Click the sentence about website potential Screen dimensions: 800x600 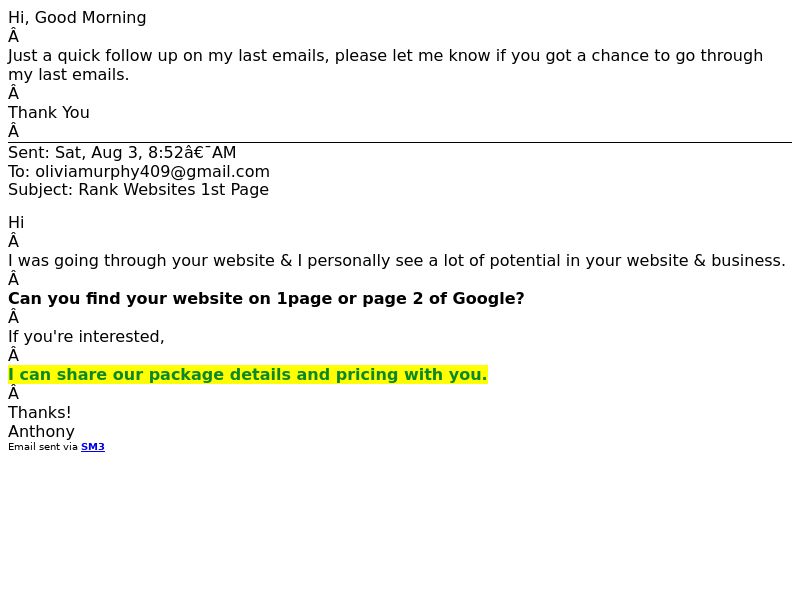pos(397,261)
